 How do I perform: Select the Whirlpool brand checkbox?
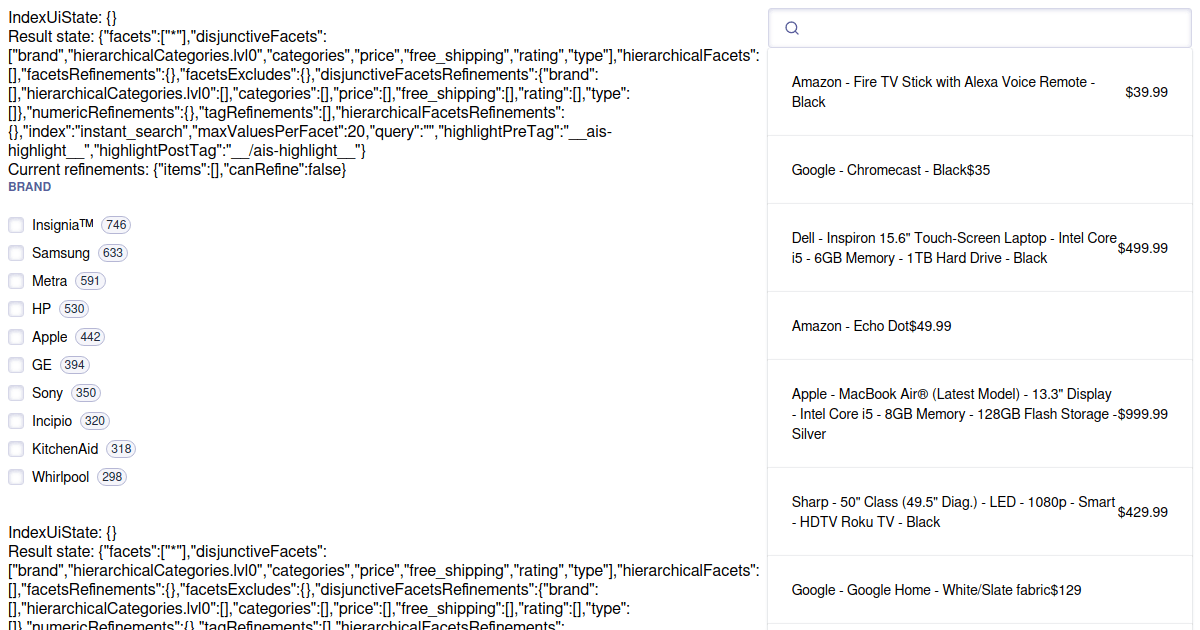click(16, 477)
